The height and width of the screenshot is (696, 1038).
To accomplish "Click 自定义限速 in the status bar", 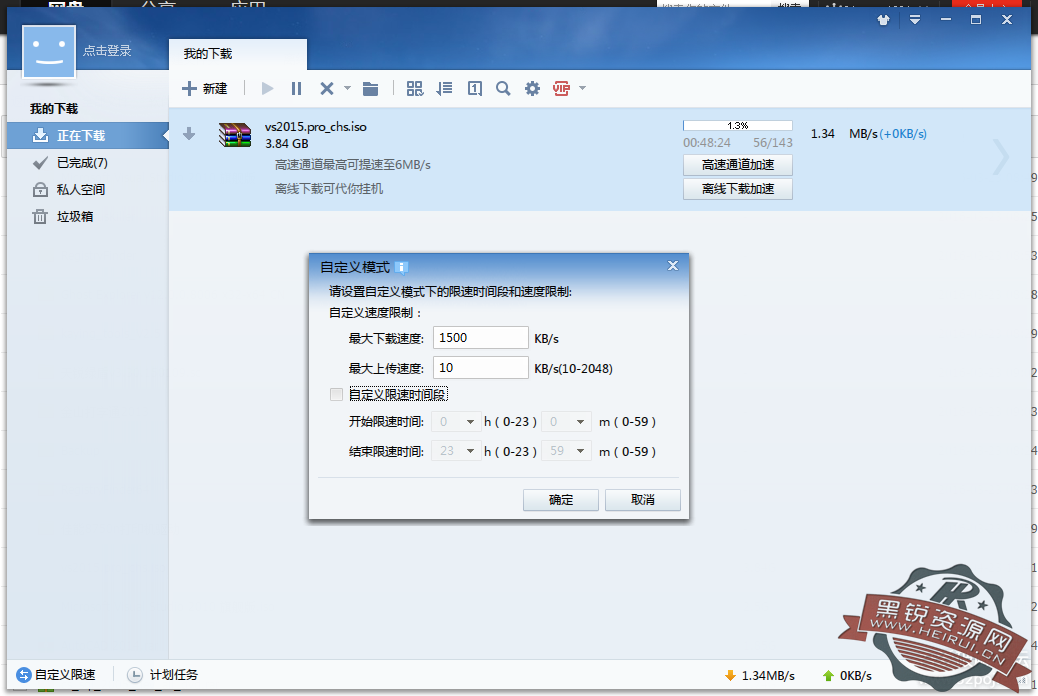I will [x=56, y=675].
